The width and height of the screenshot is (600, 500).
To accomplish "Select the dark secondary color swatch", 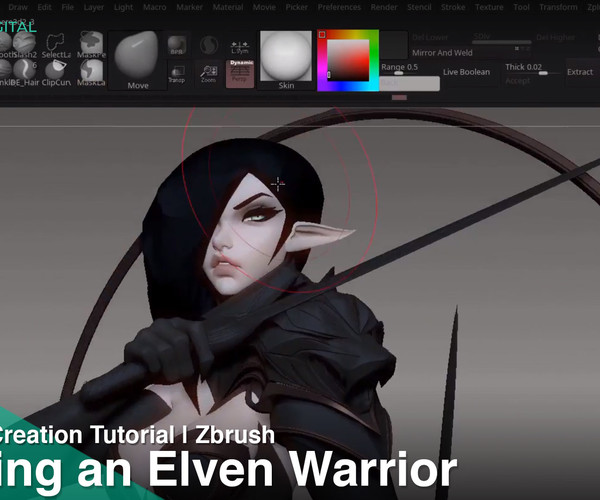I will point(394,45).
